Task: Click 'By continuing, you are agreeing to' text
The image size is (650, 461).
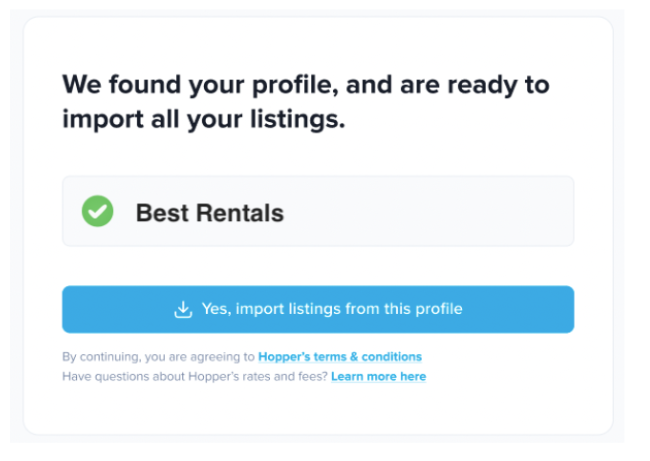Action: pyautogui.click(x=158, y=357)
